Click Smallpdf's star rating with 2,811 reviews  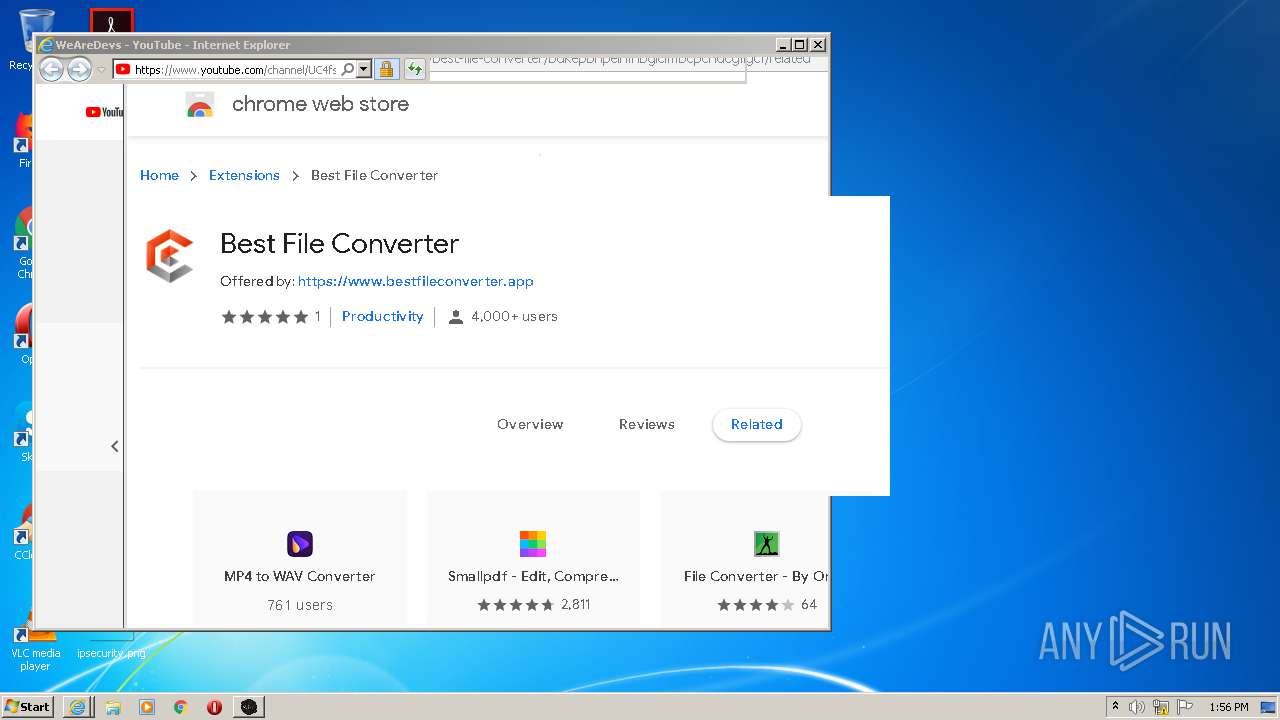click(x=533, y=604)
